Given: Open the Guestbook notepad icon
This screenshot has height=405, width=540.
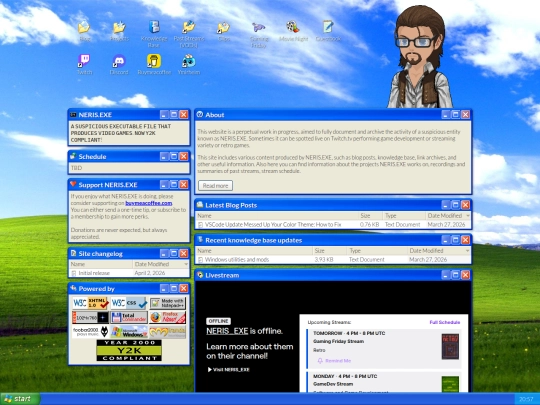Looking at the screenshot, I should (328, 27).
